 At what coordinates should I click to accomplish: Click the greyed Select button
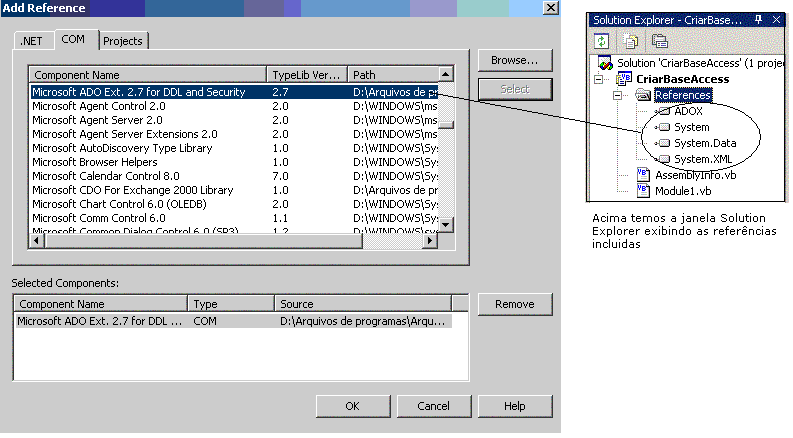pos(515,89)
